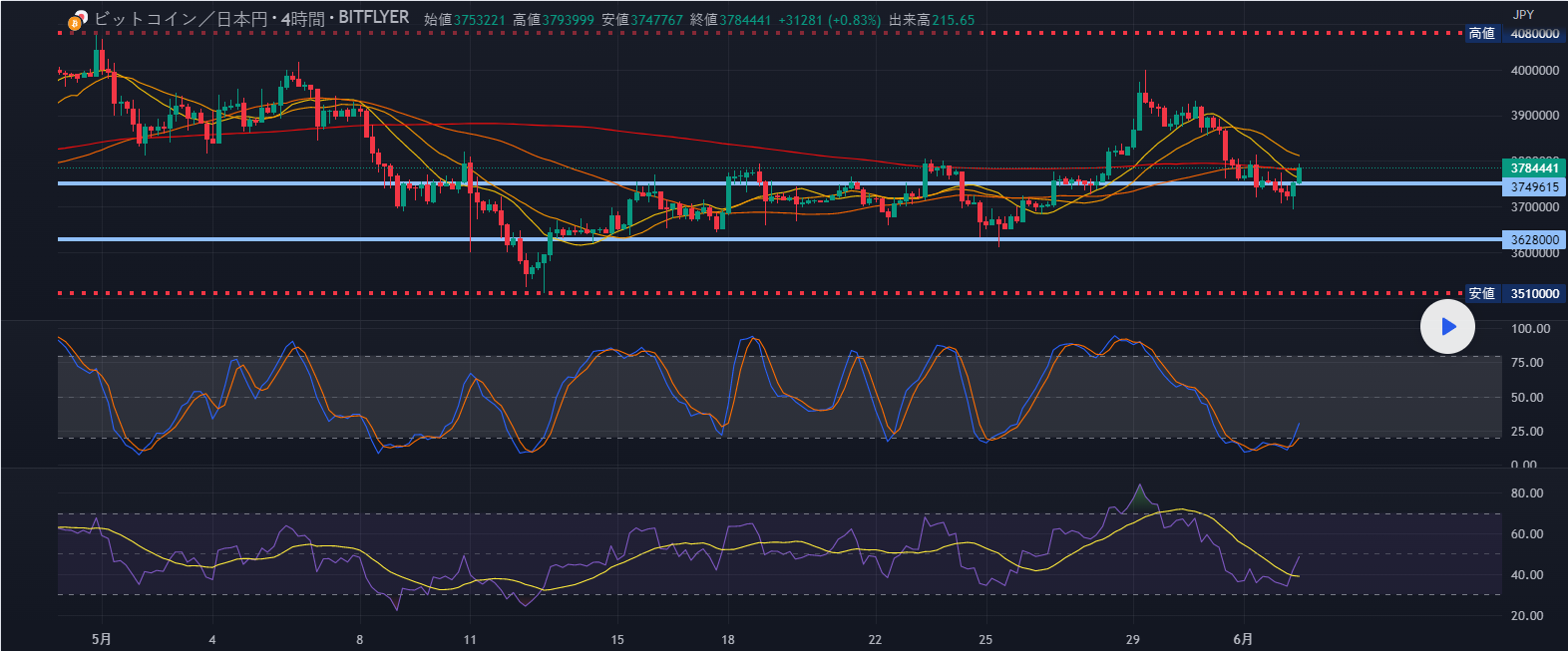Click the 3749615 horizontal line price tag

point(1534,186)
